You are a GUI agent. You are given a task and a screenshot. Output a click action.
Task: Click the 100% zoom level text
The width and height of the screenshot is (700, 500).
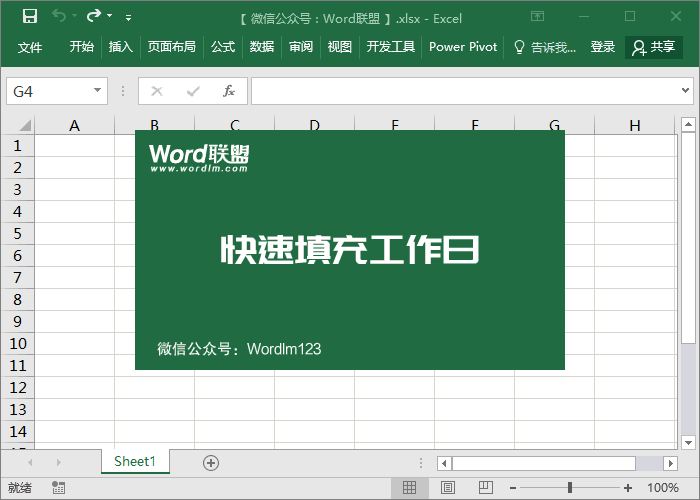(x=662, y=488)
